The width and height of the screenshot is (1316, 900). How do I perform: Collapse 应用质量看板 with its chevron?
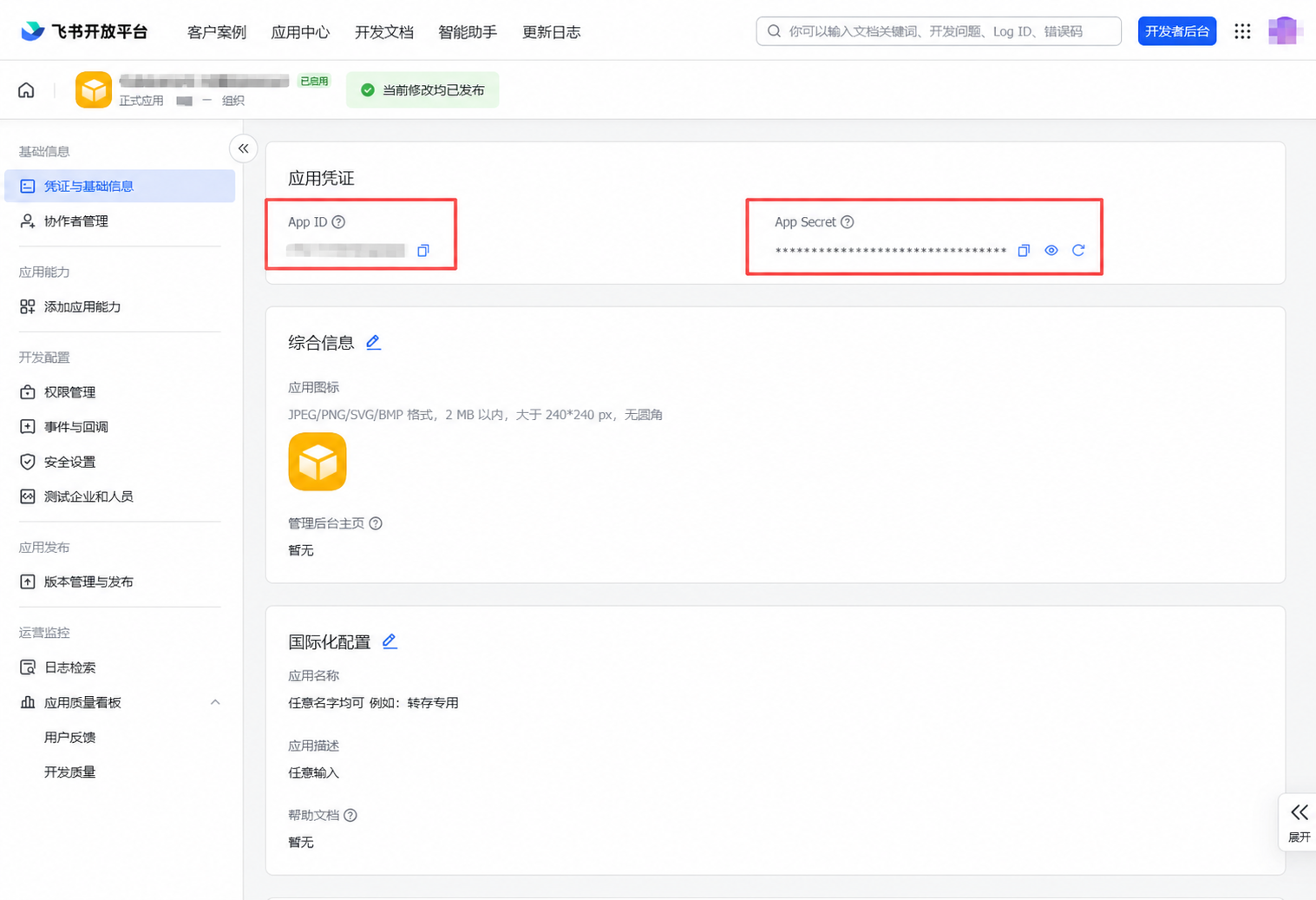[215, 702]
